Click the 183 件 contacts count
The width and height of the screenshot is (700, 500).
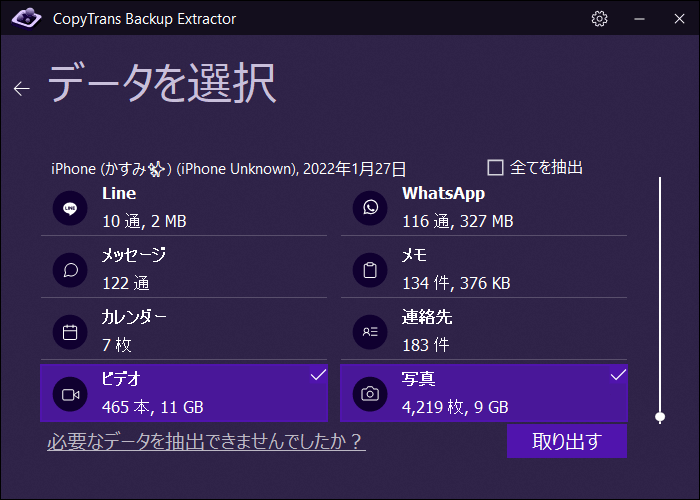425,345
